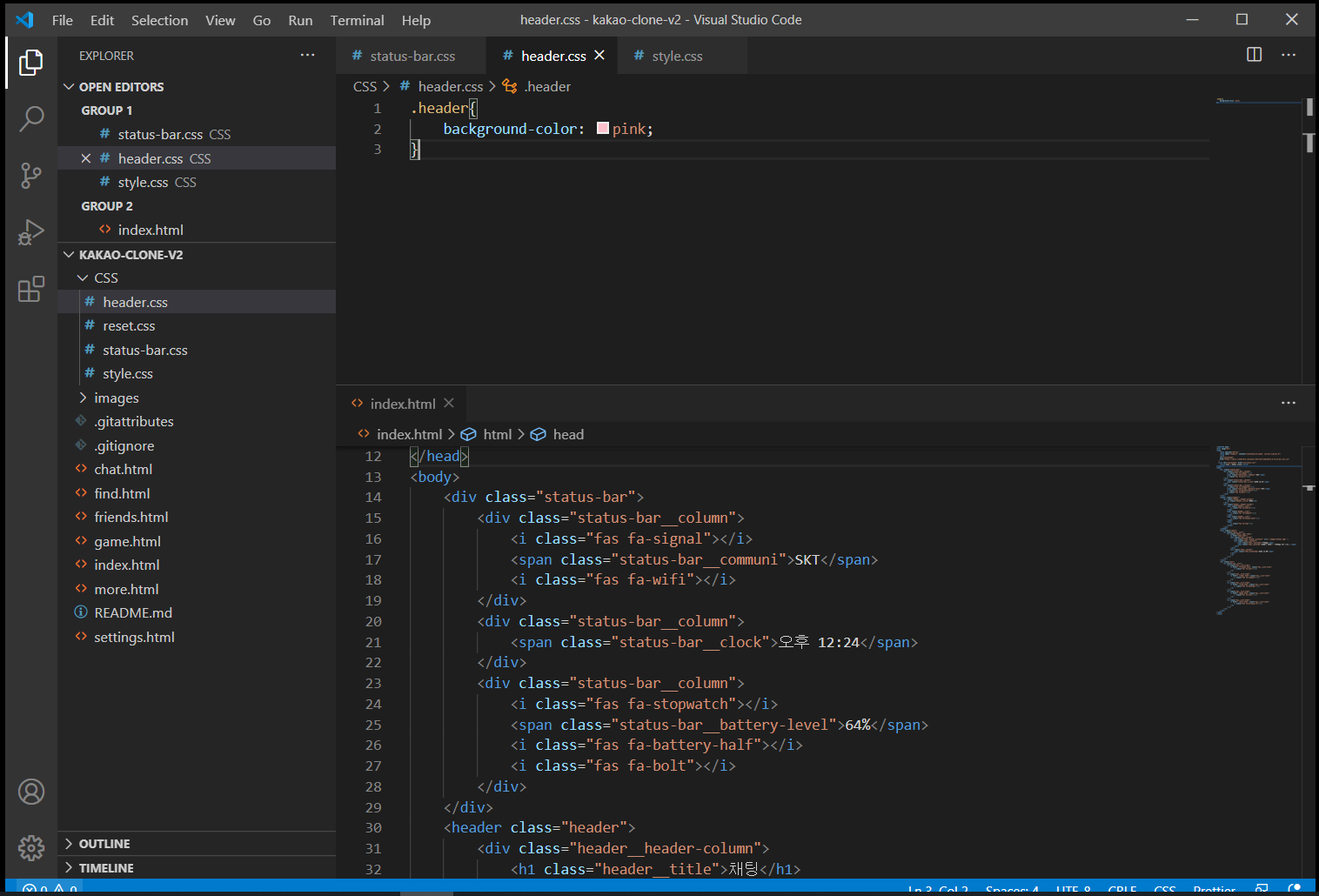
Task: Open the Explorer view in activity bar
Action: [31, 63]
